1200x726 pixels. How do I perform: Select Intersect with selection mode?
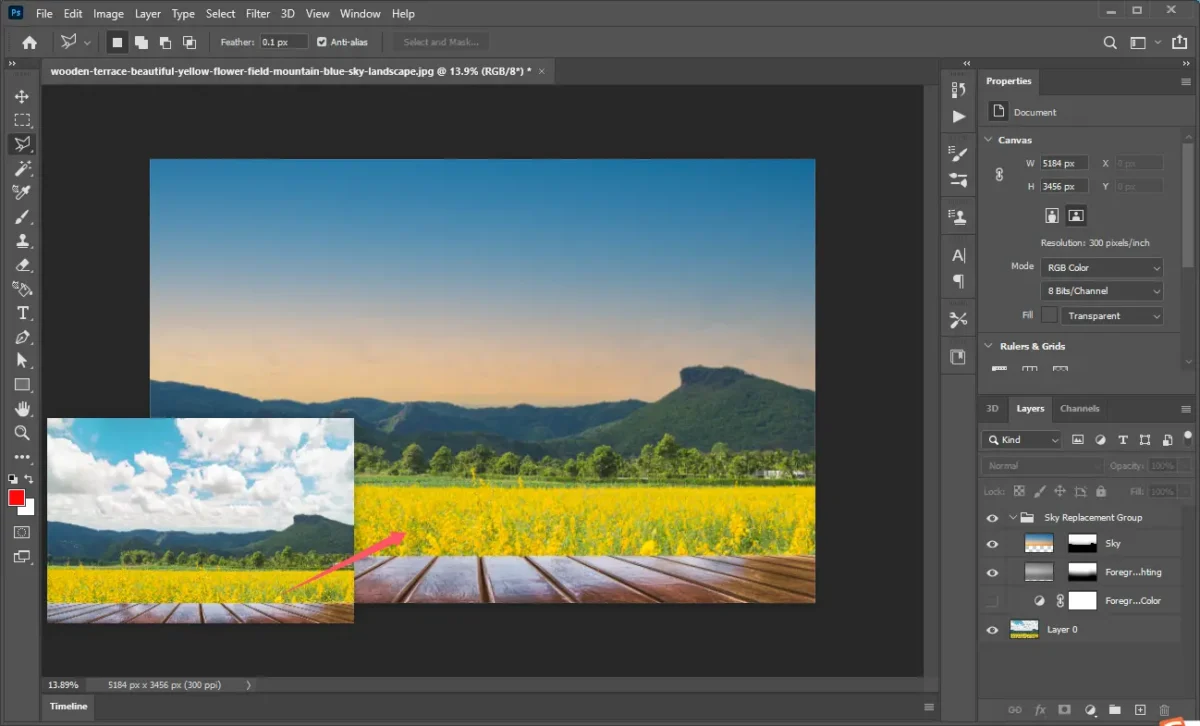coord(189,42)
